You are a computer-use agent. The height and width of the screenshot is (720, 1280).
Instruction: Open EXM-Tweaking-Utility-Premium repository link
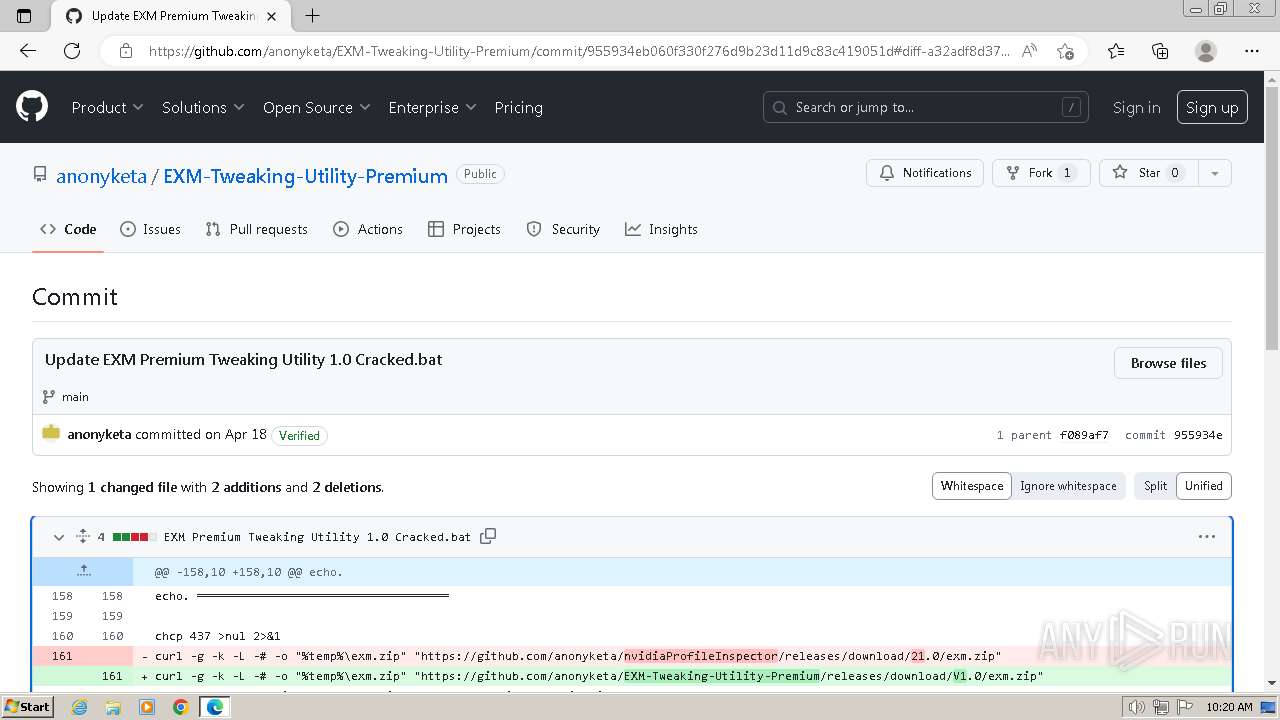click(305, 176)
